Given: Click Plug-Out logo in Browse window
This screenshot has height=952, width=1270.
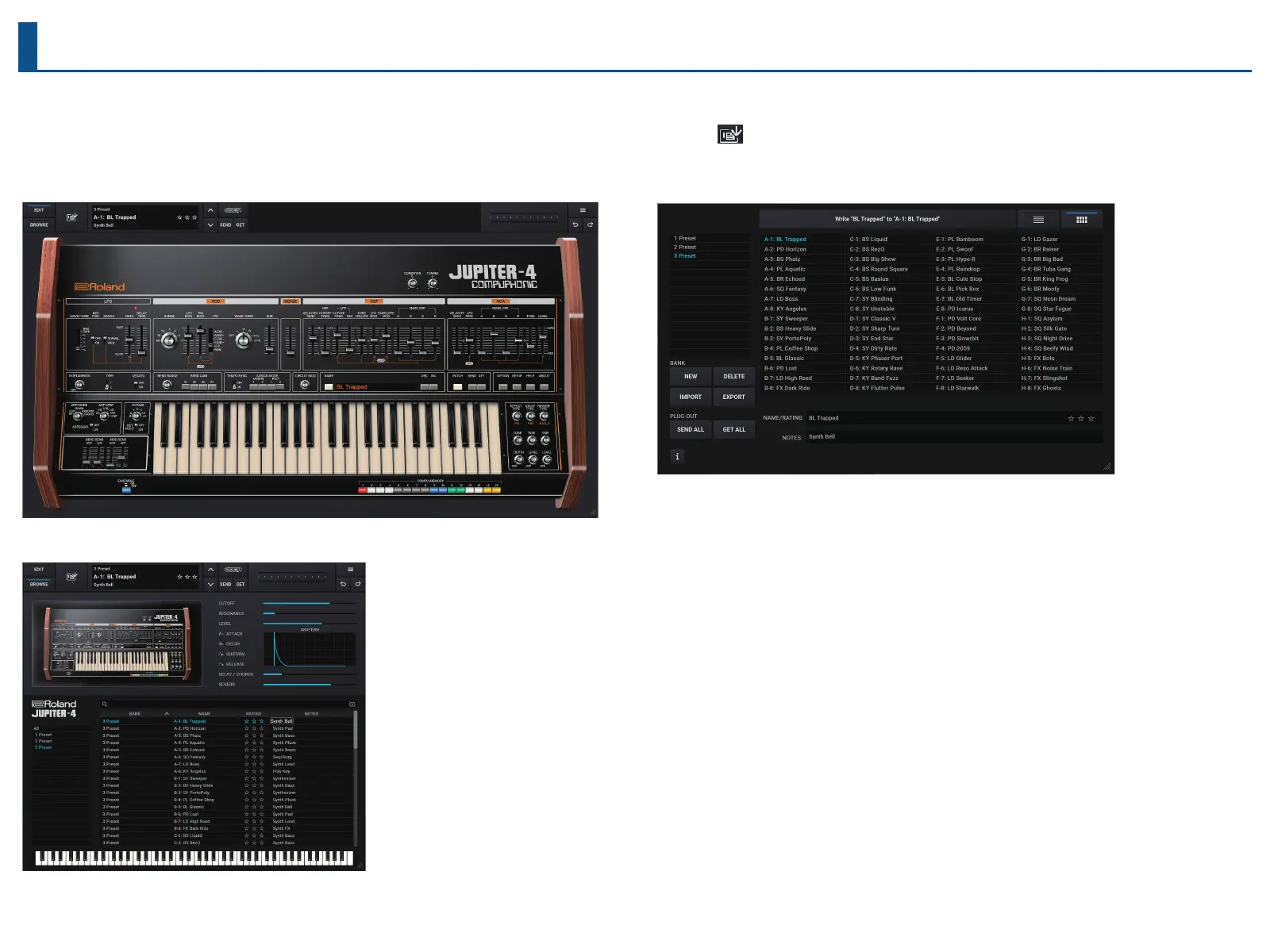Looking at the screenshot, I should coord(233,570).
